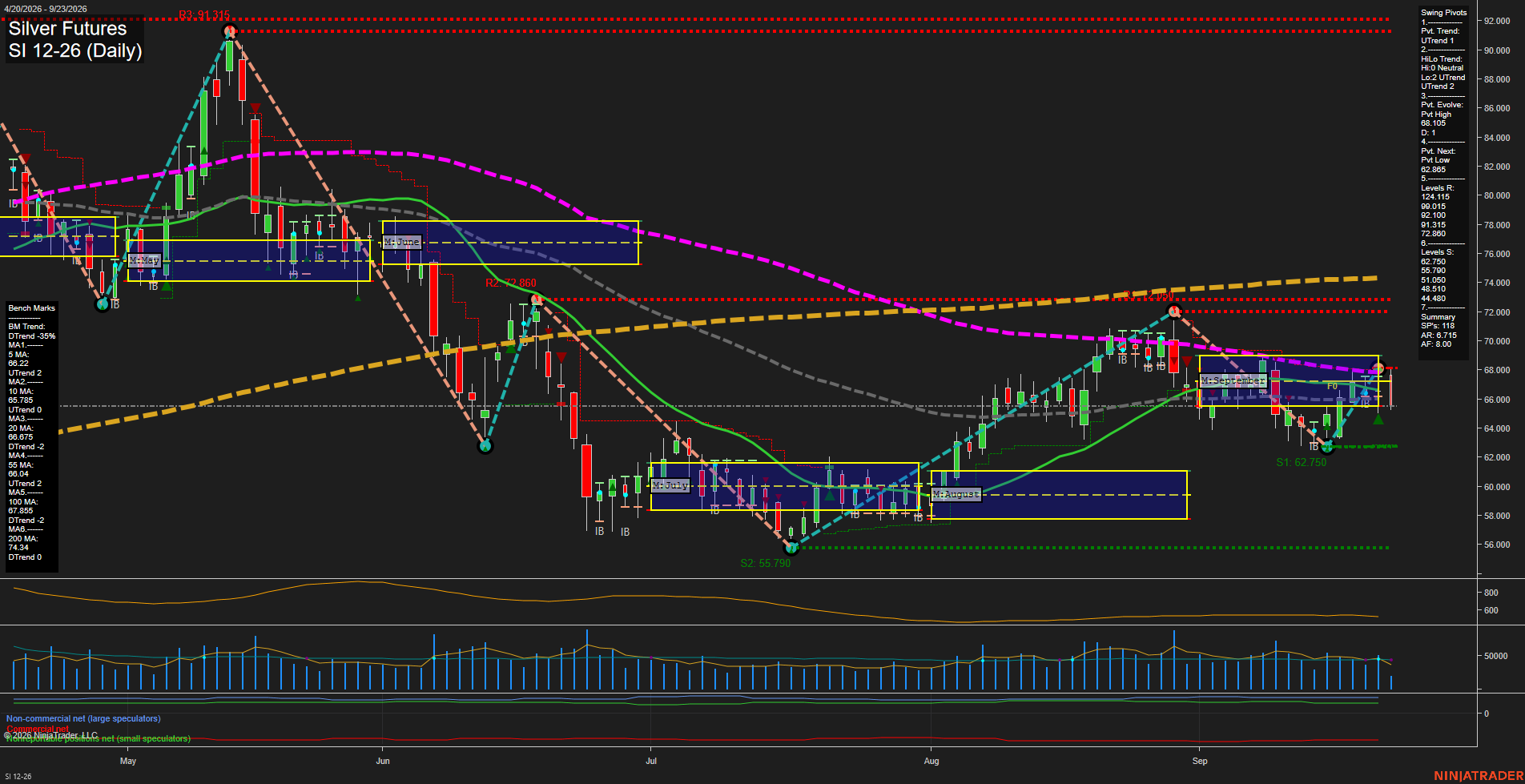Click the 800 indicator axis label
The height and width of the screenshot is (784, 1525).
[1491, 593]
